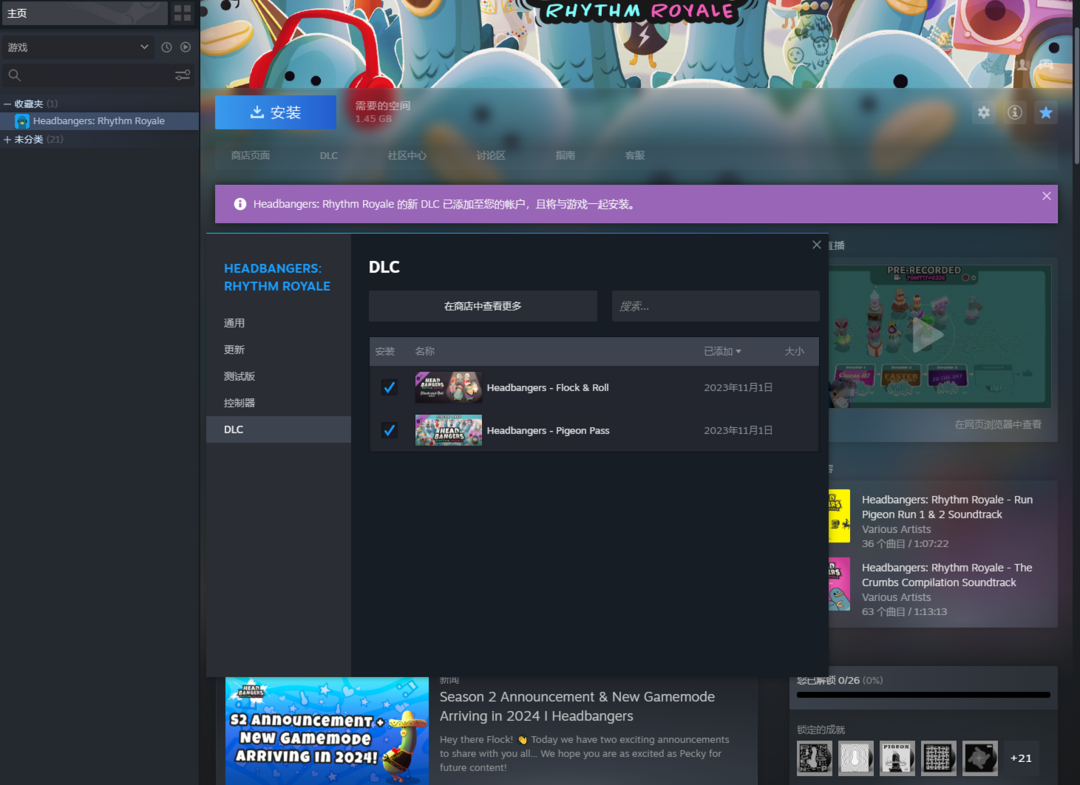1080x785 pixels.
Task: Click the ready-to-play filter icon
Action: [x=185, y=47]
